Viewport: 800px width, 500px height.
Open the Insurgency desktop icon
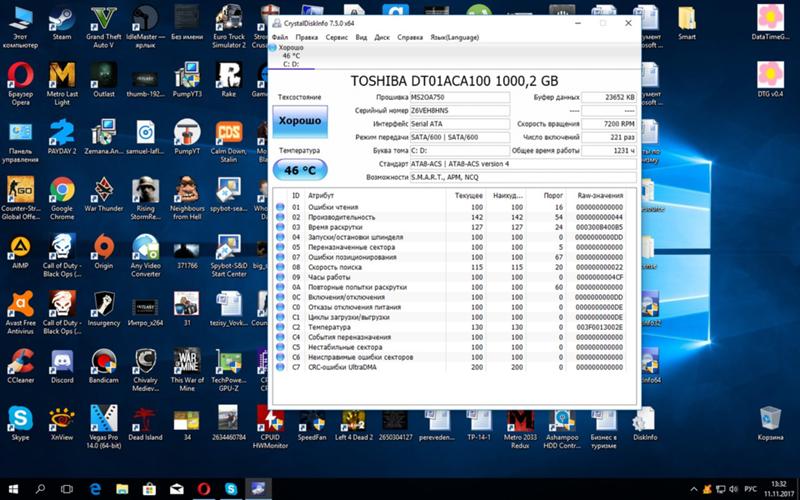(104, 309)
